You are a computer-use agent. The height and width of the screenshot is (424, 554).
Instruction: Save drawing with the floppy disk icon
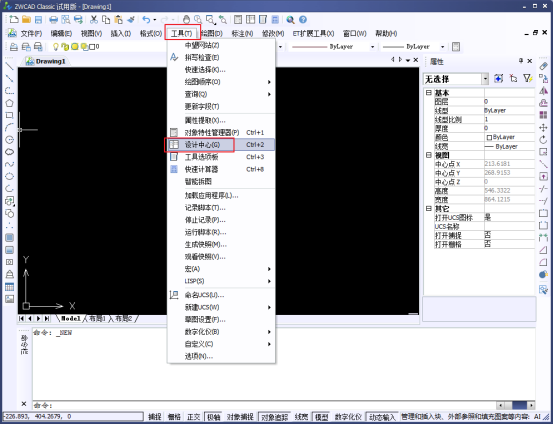pos(38,19)
